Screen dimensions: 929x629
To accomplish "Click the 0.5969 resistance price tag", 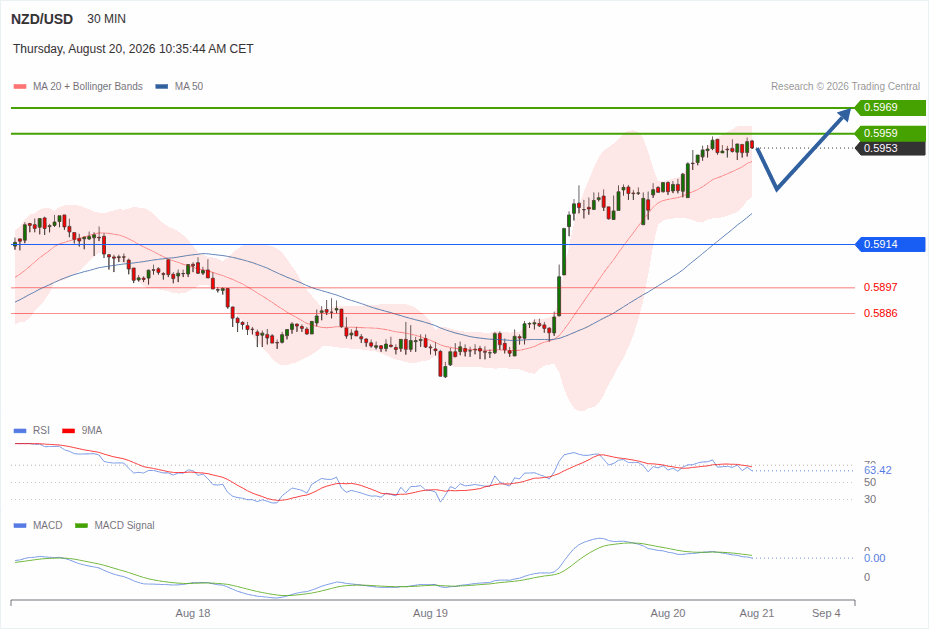I will point(890,108).
